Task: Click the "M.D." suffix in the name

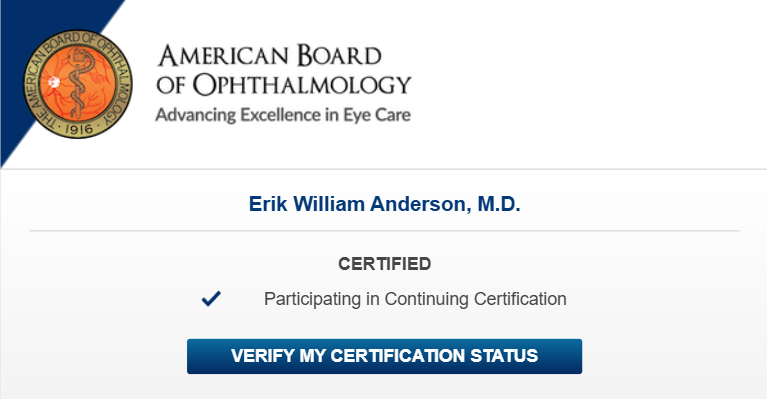Action: 499,204
